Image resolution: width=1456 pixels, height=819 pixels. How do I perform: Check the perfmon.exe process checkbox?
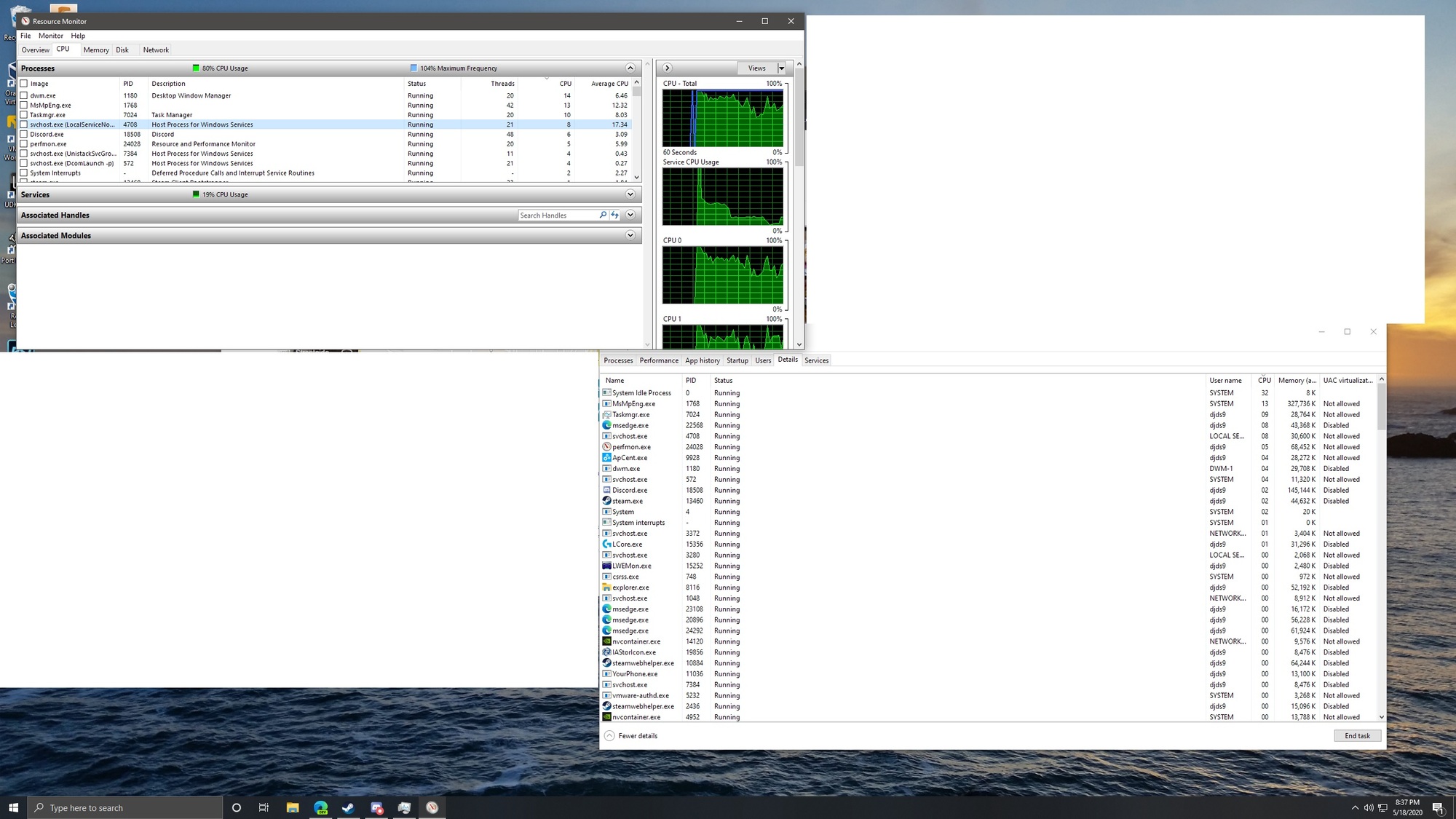(x=24, y=144)
